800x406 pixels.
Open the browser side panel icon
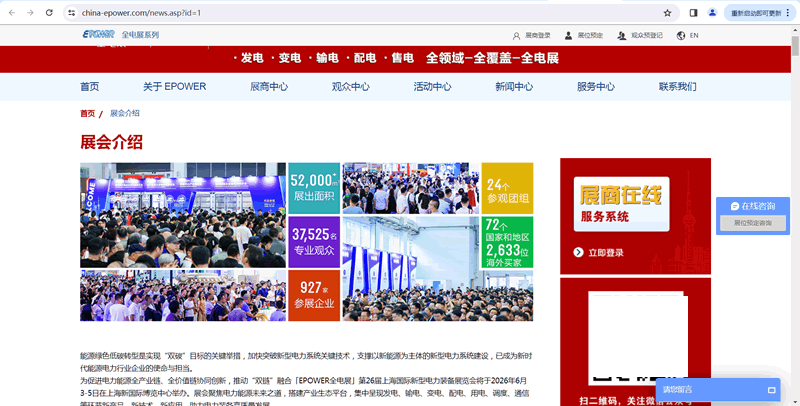693,13
